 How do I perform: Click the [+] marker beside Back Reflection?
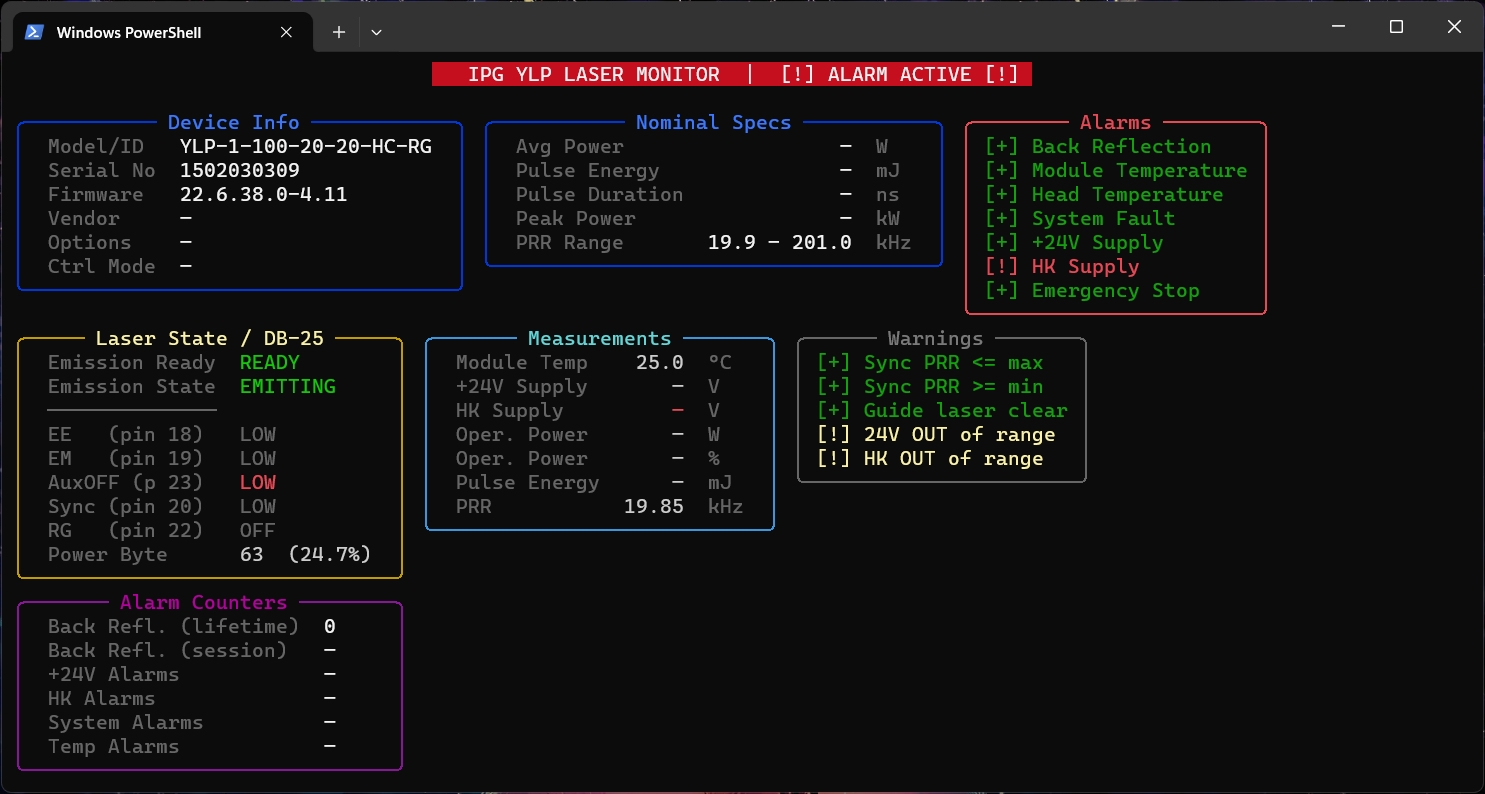click(1001, 147)
